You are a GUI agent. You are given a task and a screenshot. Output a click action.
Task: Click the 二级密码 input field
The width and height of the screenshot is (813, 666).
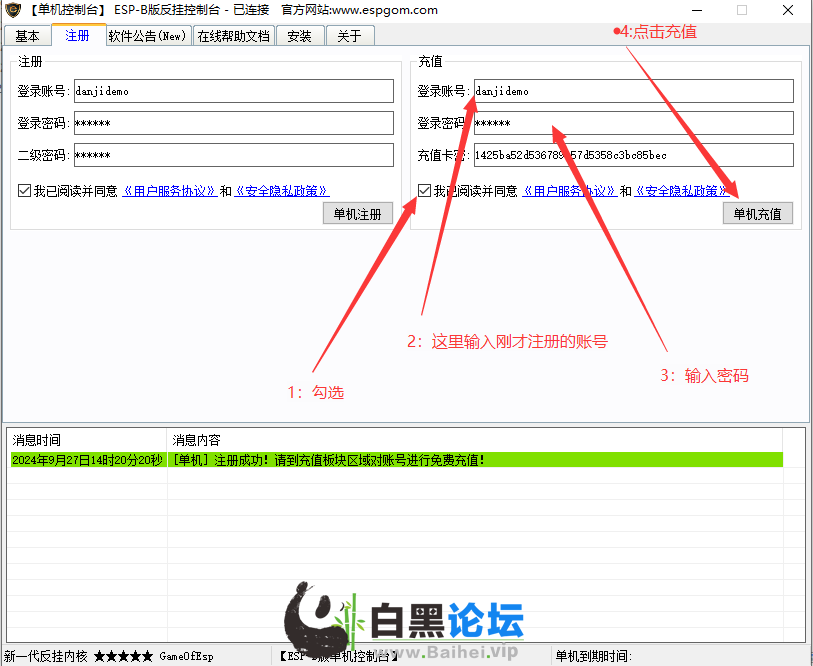point(234,155)
